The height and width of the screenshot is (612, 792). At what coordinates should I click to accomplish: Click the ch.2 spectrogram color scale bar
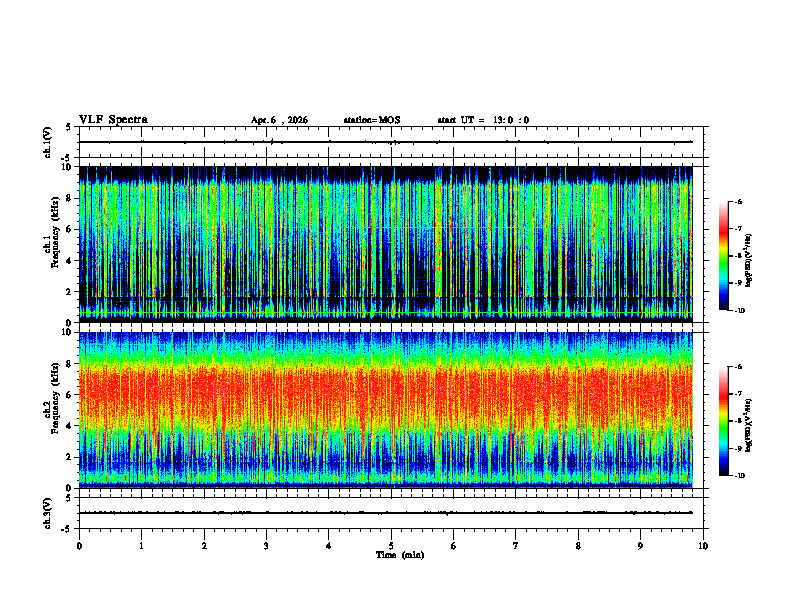(723, 421)
